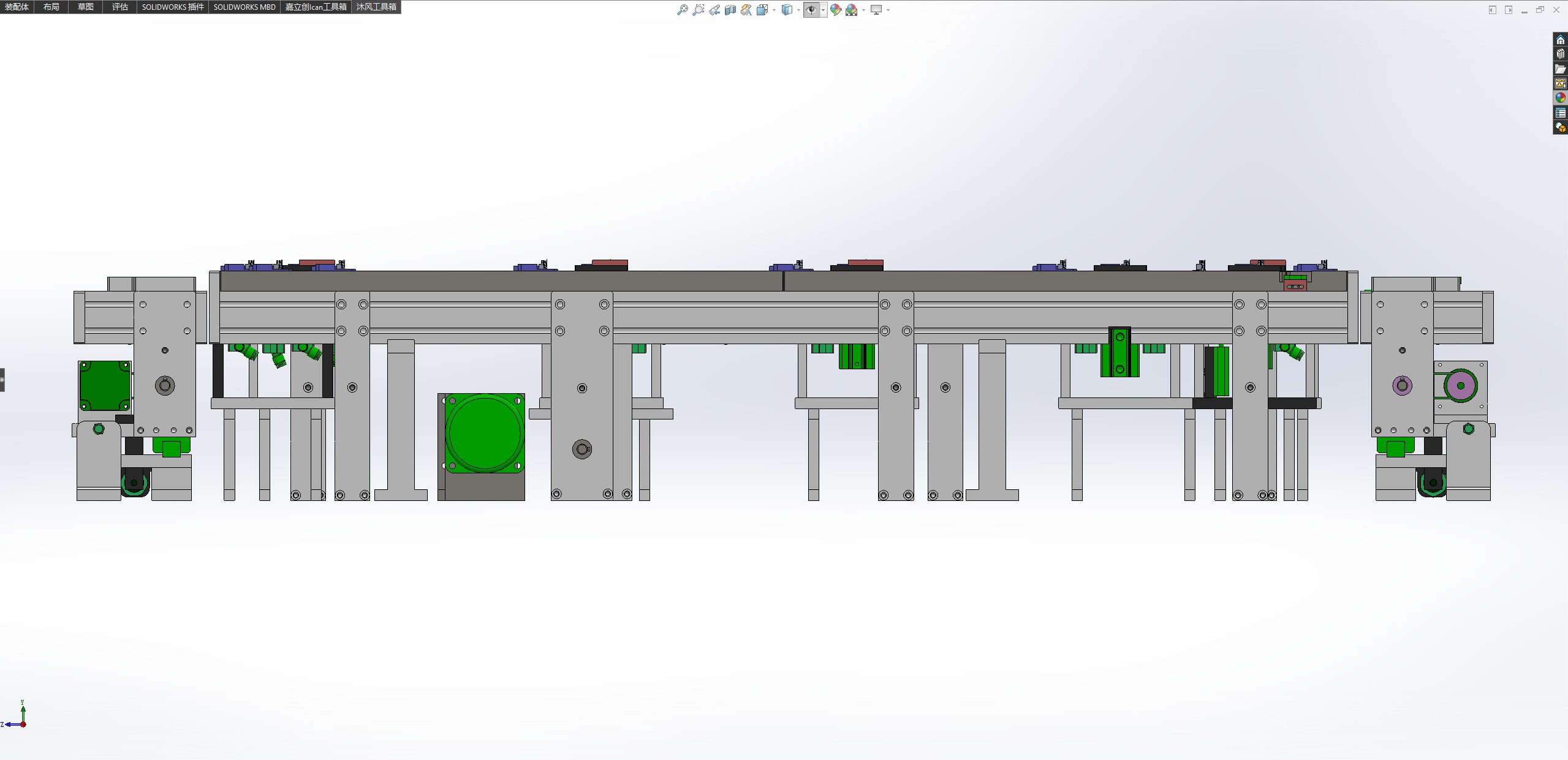1568x760 pixels.
Task: Click the Previous View icon
Action: (x=714, y=10)
